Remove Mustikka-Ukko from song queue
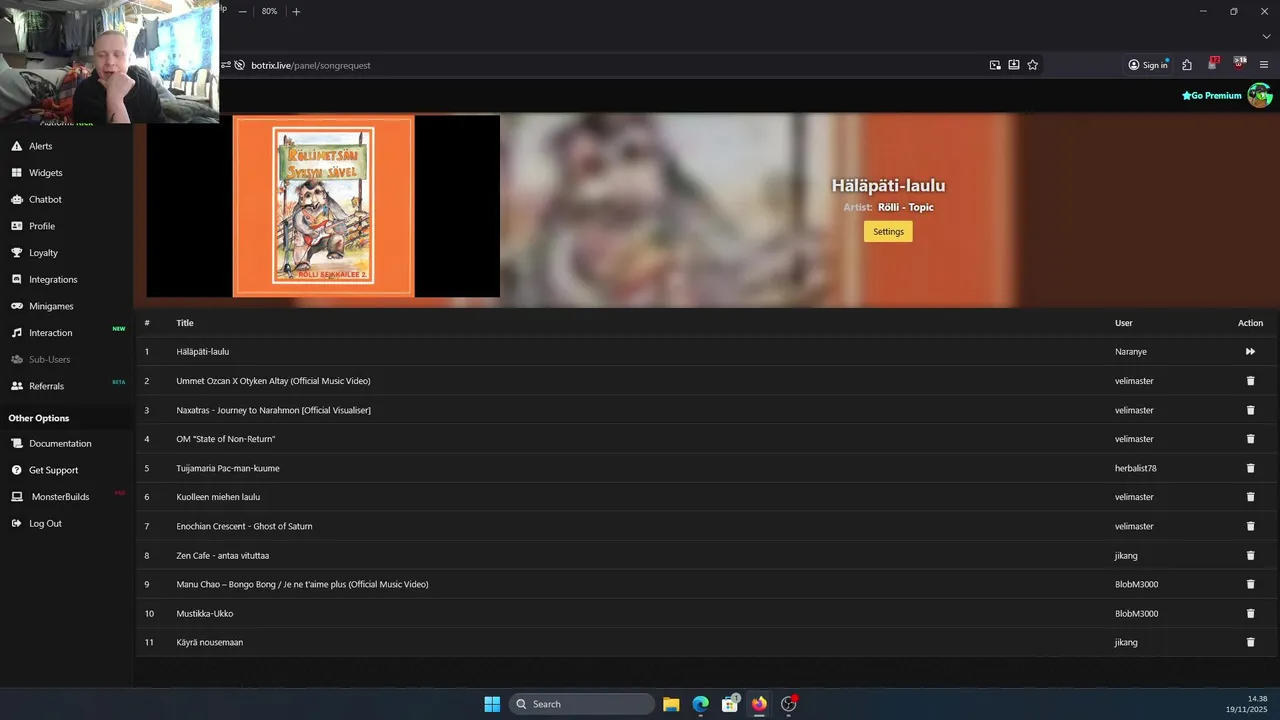Viewport: 1280px width, 720px height. coord(1250,613)
